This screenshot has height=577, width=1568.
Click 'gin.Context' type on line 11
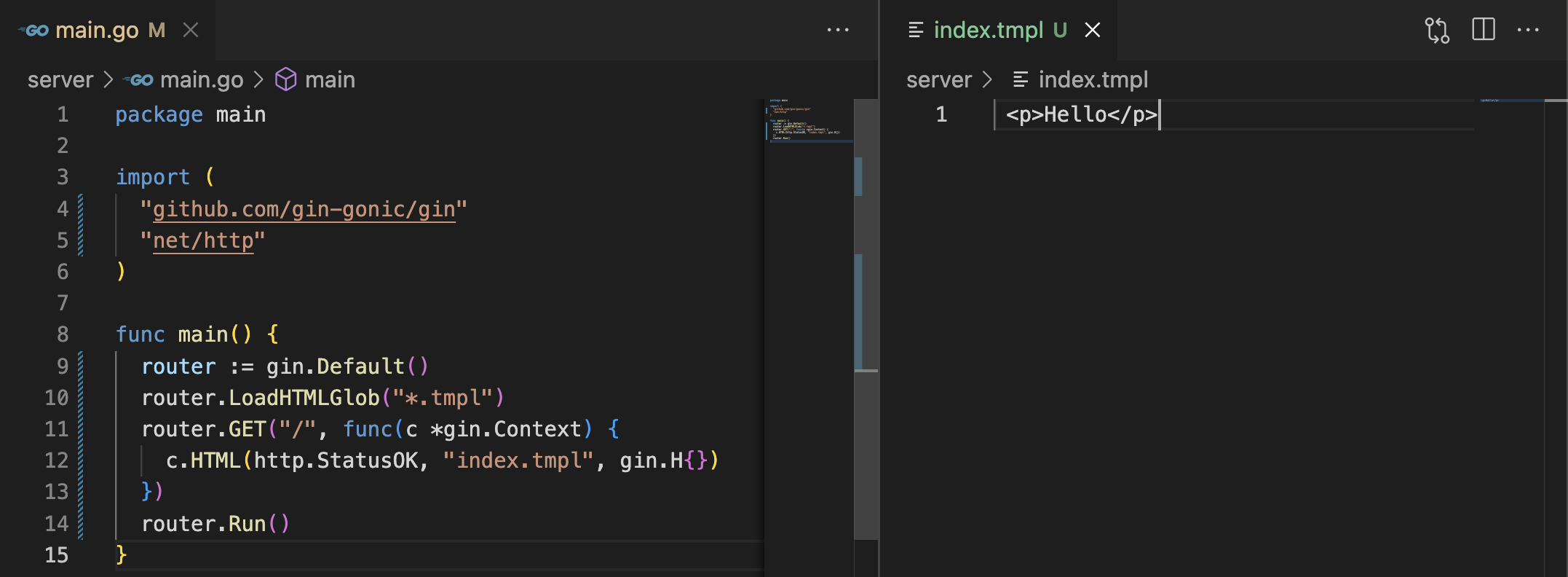(512, 429)
